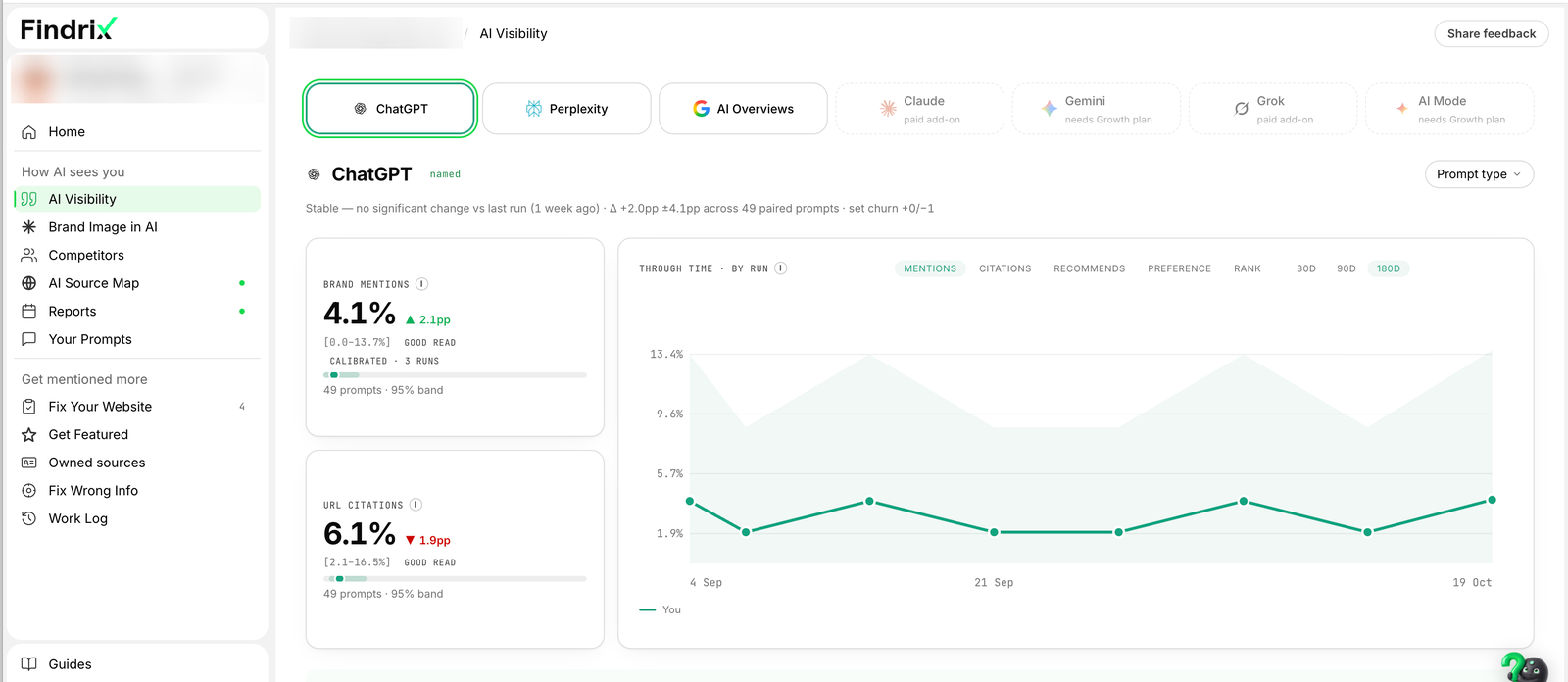Open Home via its house icon
The height and width of the screenshot is (682, 1568).
click(x=29, y=132)
